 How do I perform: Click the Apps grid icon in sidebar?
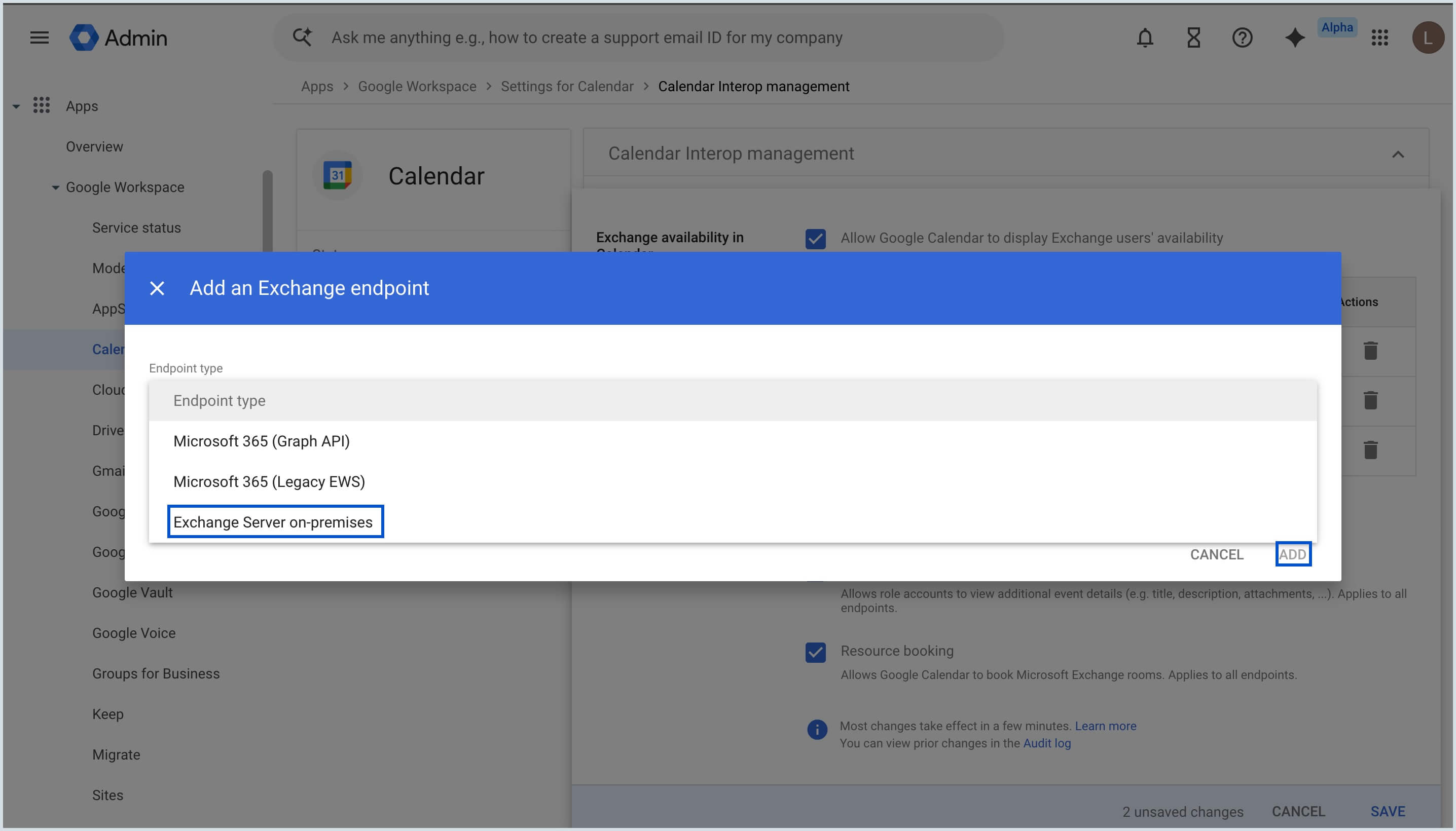[41, 105]
